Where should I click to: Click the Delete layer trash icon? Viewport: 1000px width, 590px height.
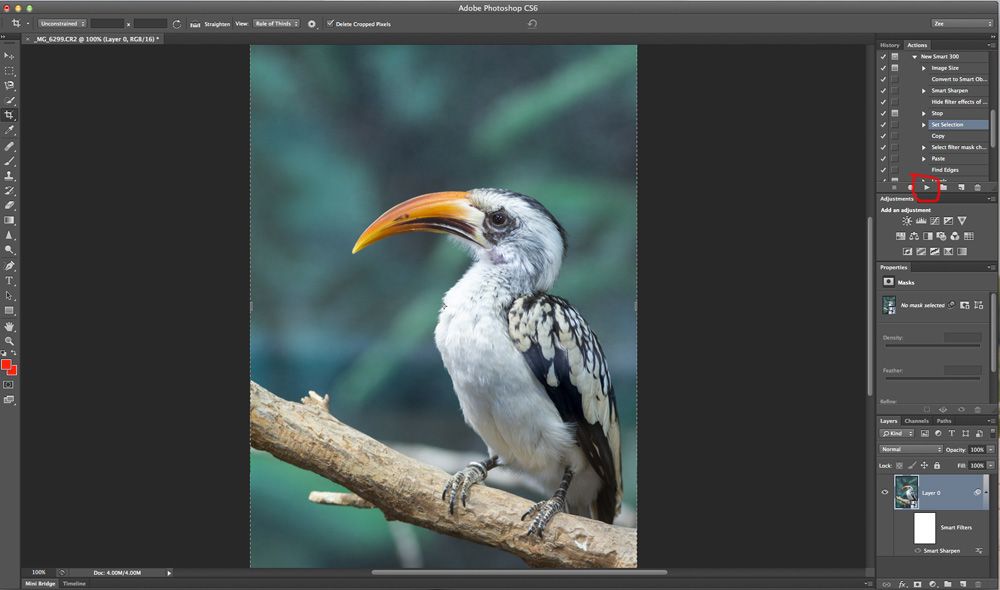tap(978, 584)
